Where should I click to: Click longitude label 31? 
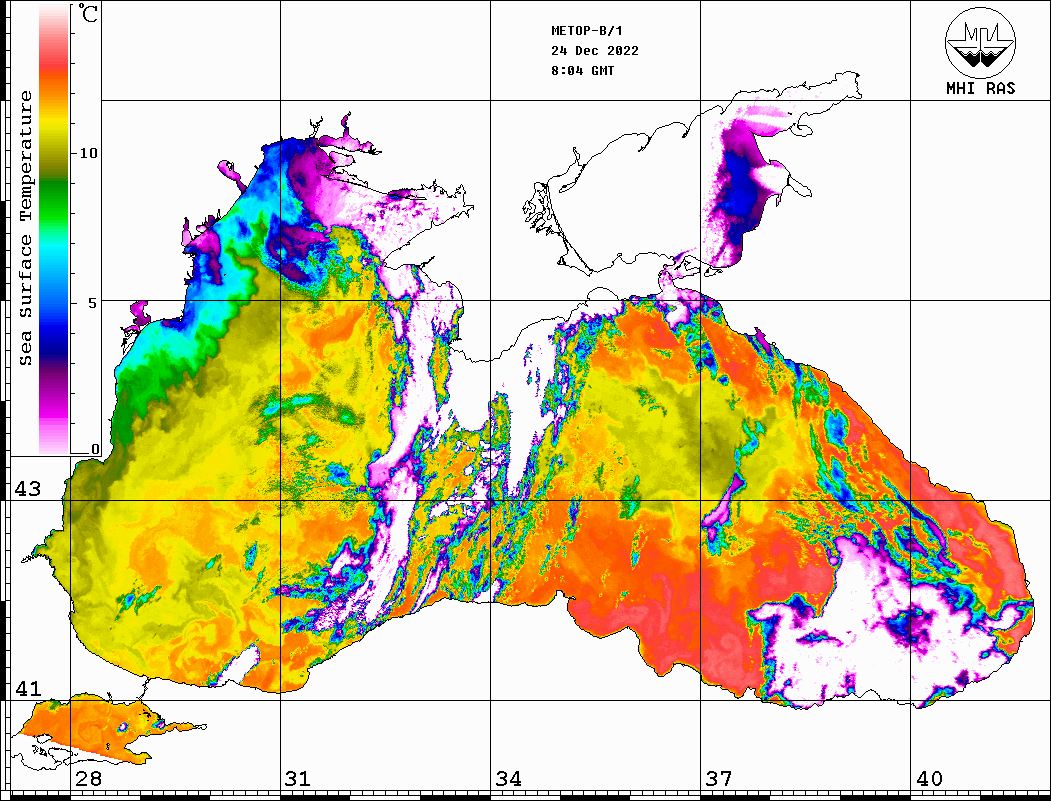pyautogui.click(x=298, y=779)
